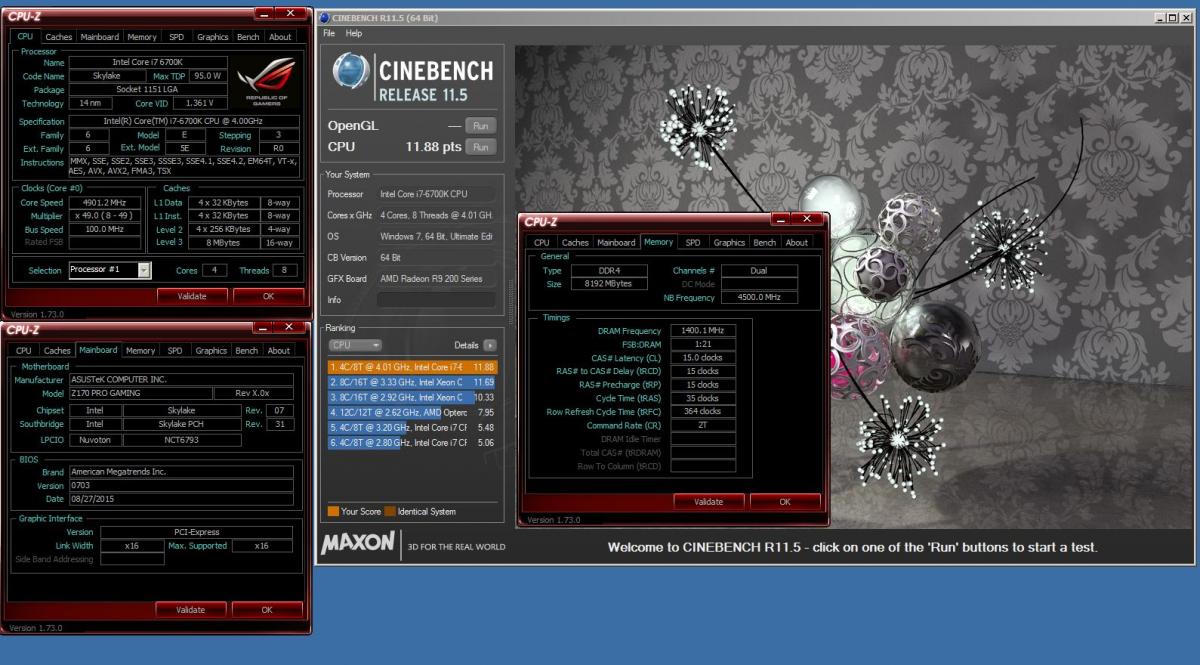Viewport: 1200px width, 665px height.
Task: Click the CAS# Latency value 15.0 clocks
Action: [x=704, y=357]
